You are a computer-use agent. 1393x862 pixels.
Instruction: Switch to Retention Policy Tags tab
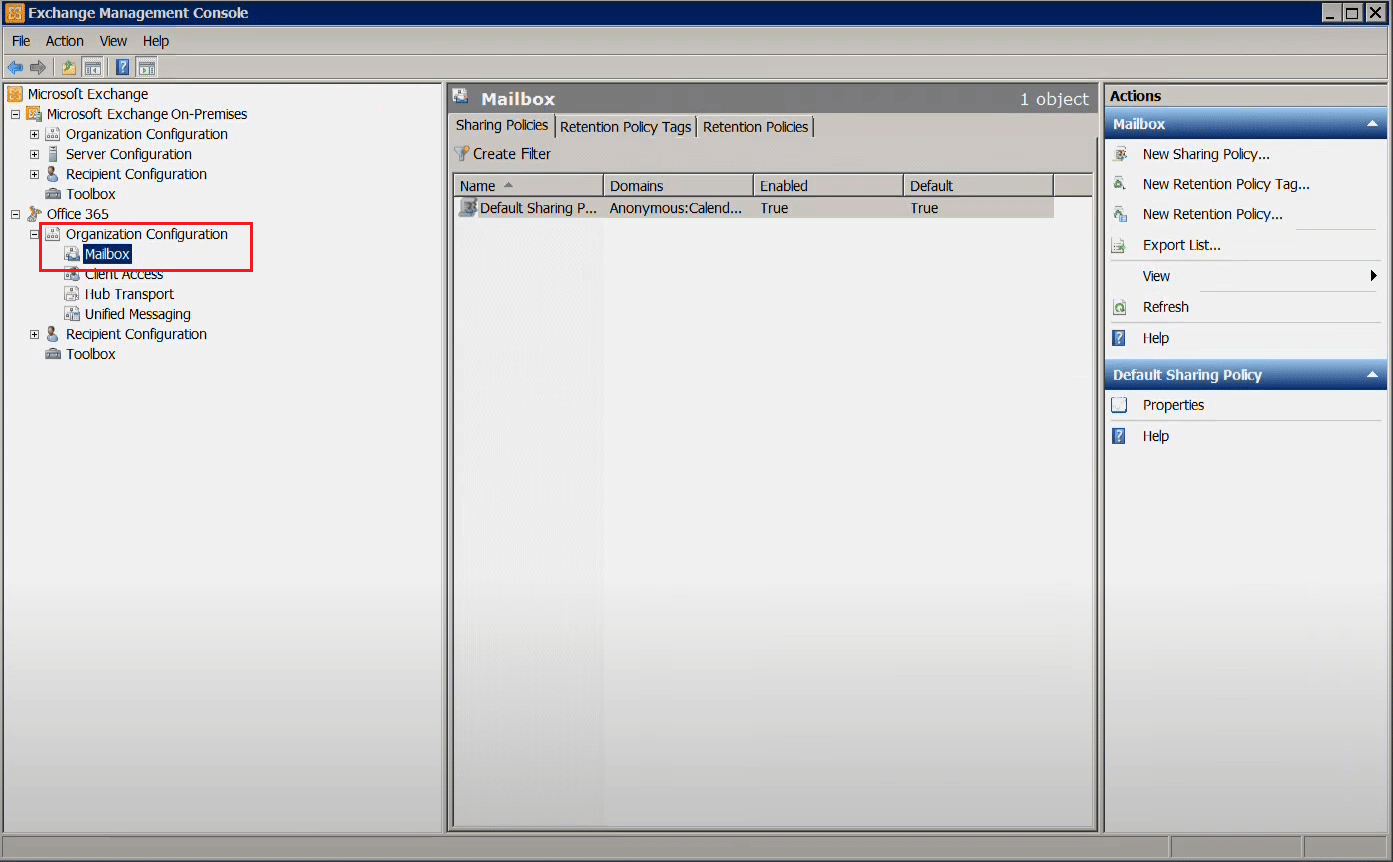pyautogui.click(x=625, y=127)
